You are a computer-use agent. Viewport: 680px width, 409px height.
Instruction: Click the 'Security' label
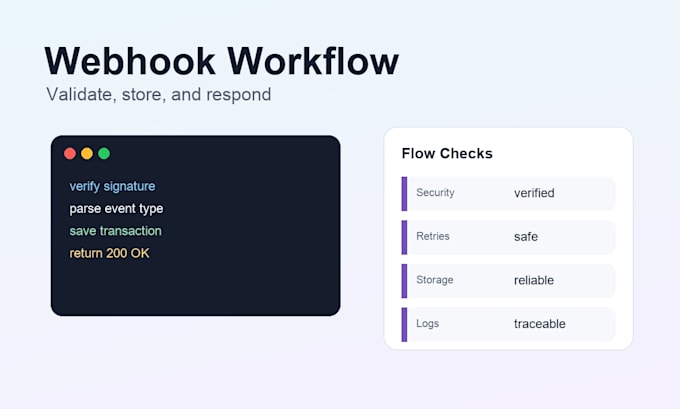(435, 193)
